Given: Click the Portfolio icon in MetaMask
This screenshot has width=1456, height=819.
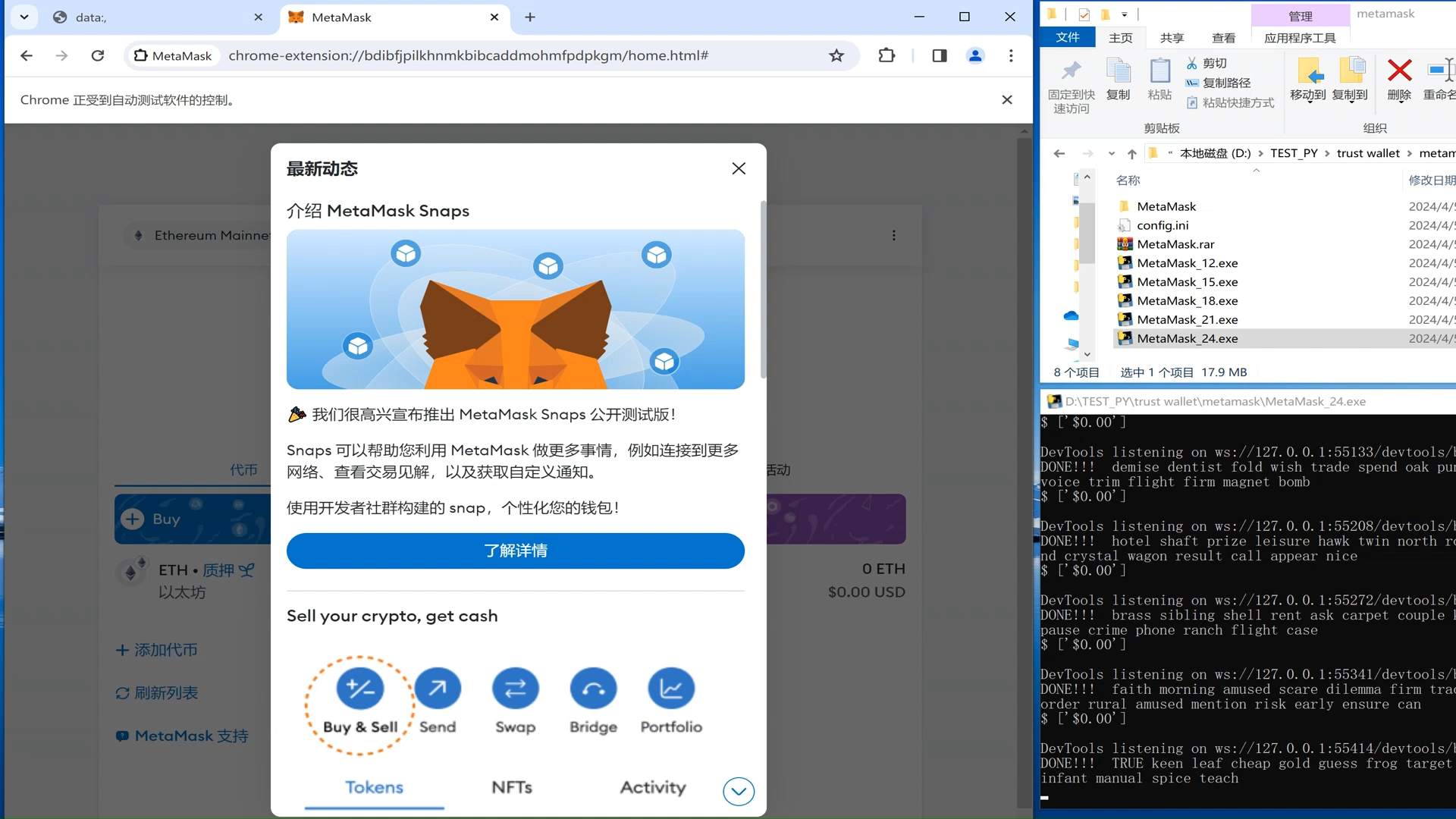Looking at the screenshot, I should [x=670, y=688].
